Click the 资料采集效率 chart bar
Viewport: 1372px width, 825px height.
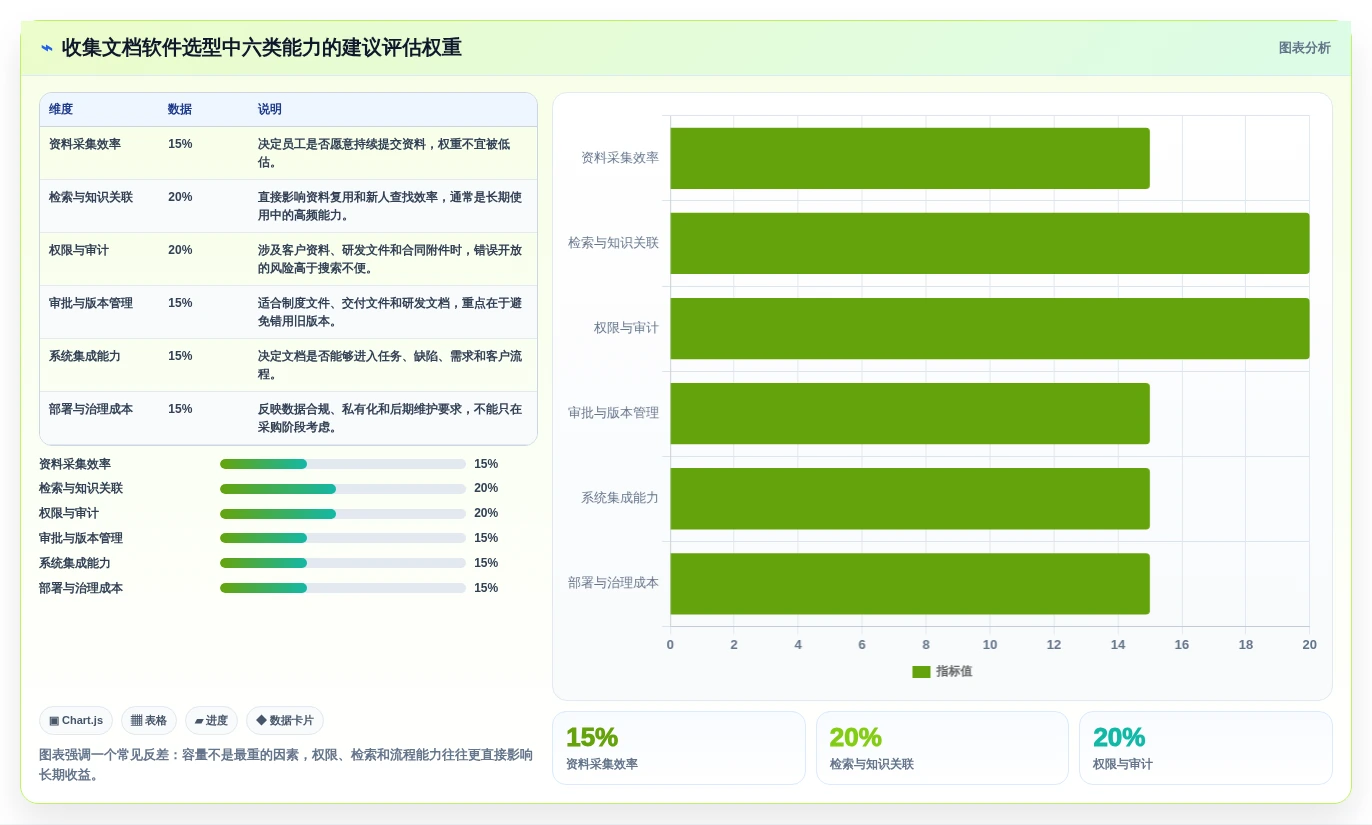pyautogui.click(x=910, y=158)
